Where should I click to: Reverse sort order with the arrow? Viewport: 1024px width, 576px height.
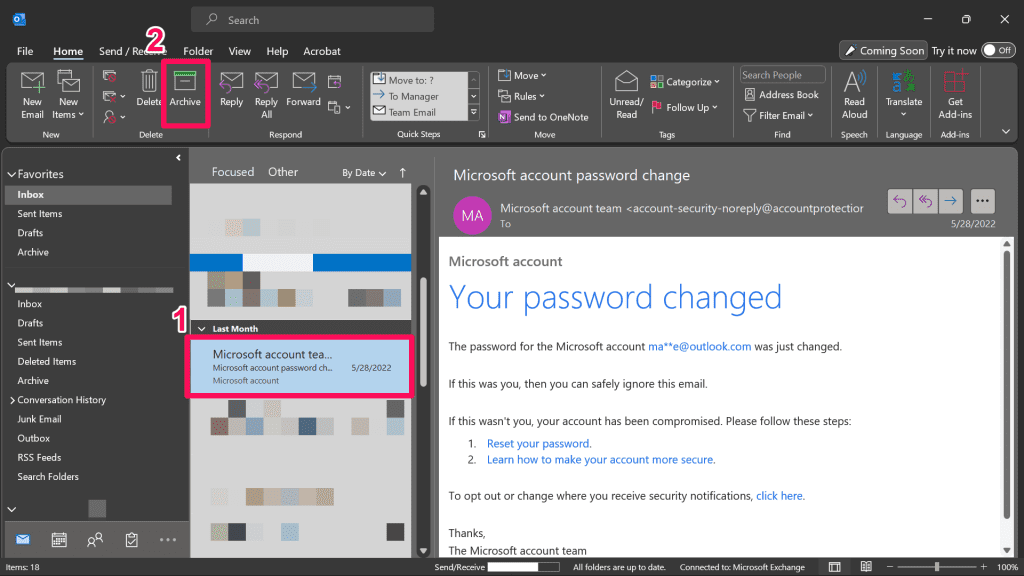(x=403, y=172)
